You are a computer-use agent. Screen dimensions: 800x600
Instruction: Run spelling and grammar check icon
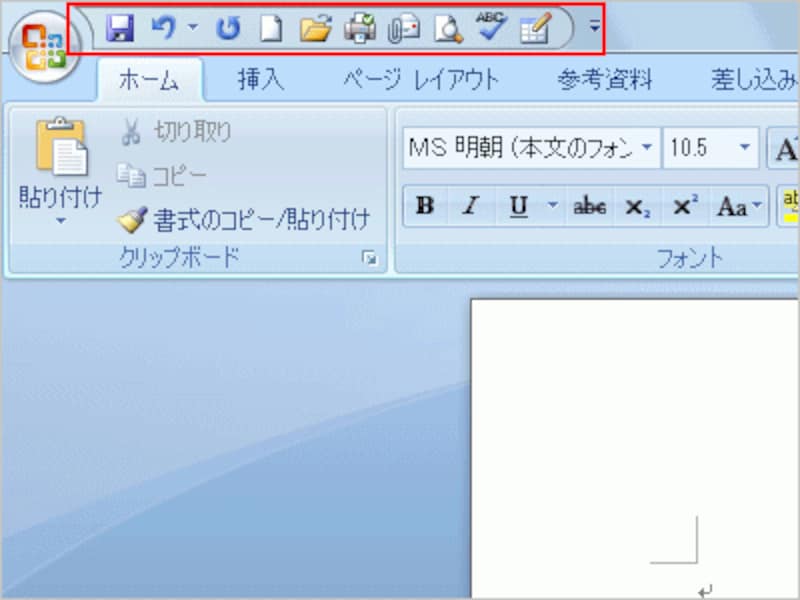coord(491,27)
